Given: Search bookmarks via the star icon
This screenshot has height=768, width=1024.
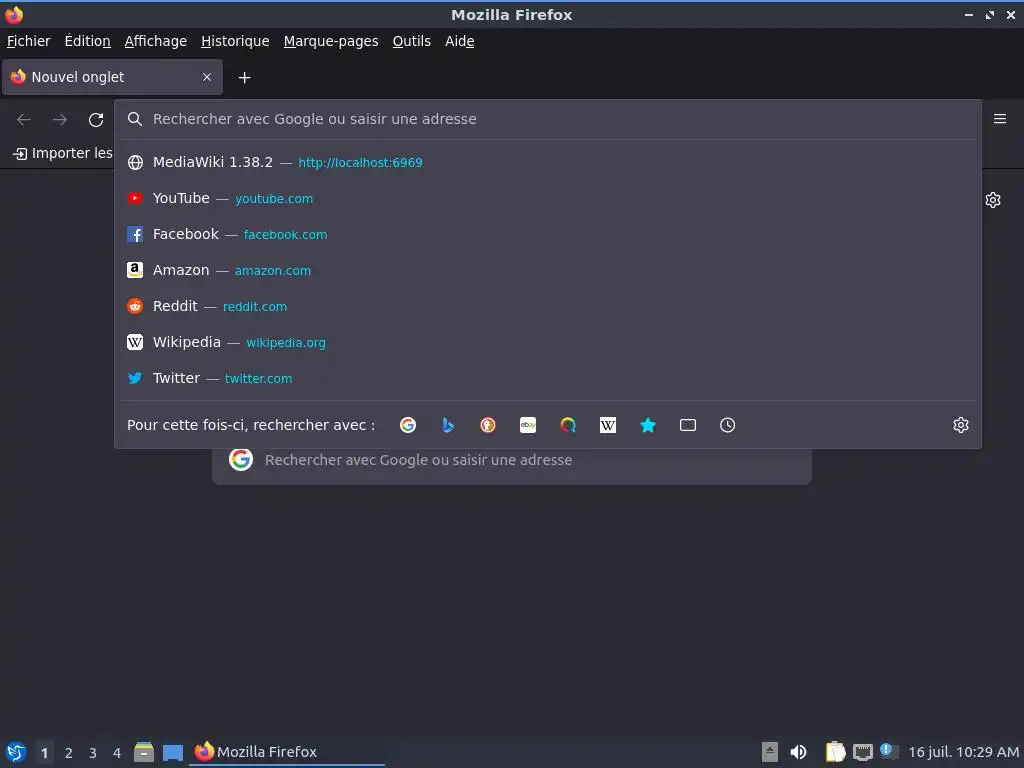Looking at the screenshot, I should (648, 425).
